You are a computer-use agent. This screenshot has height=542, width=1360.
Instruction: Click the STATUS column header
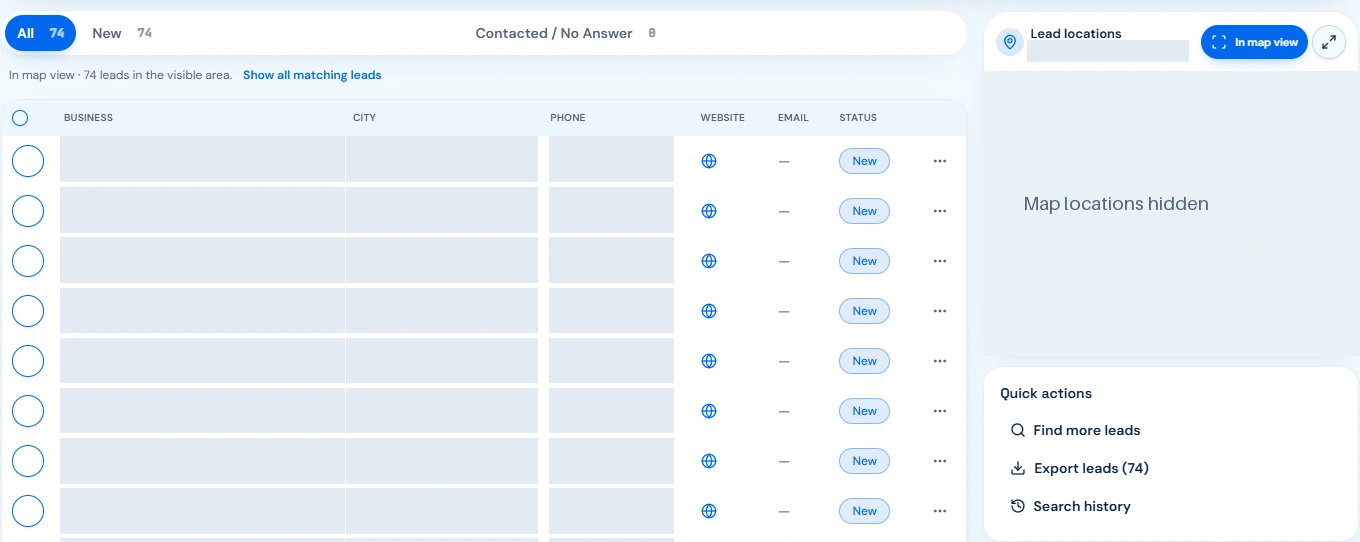858,118
